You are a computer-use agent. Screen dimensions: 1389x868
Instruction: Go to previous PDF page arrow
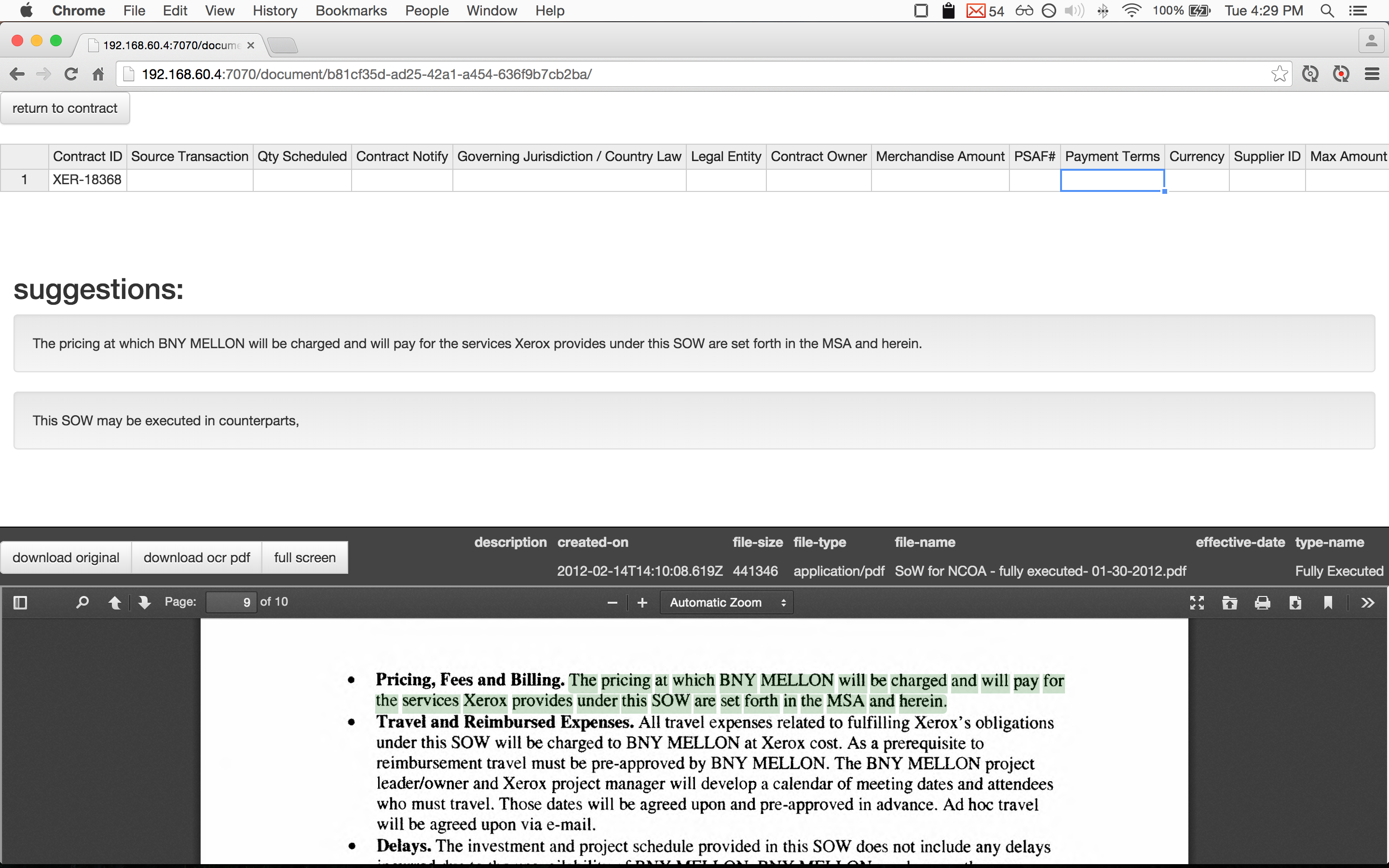click(x=115, y=602)
